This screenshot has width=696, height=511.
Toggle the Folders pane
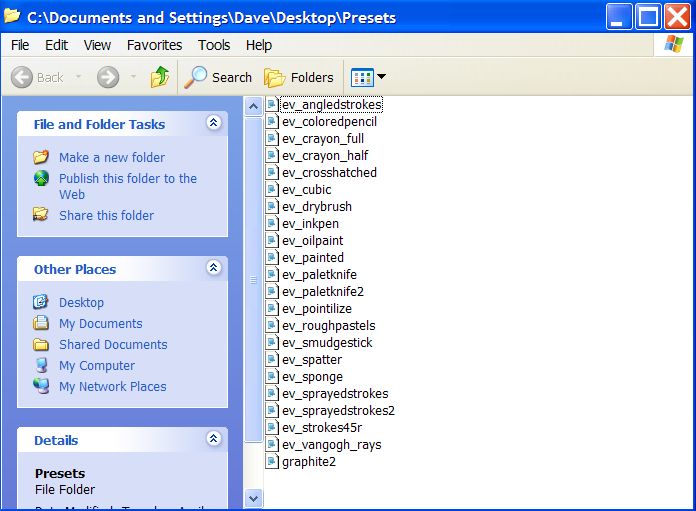pos(299,78)
